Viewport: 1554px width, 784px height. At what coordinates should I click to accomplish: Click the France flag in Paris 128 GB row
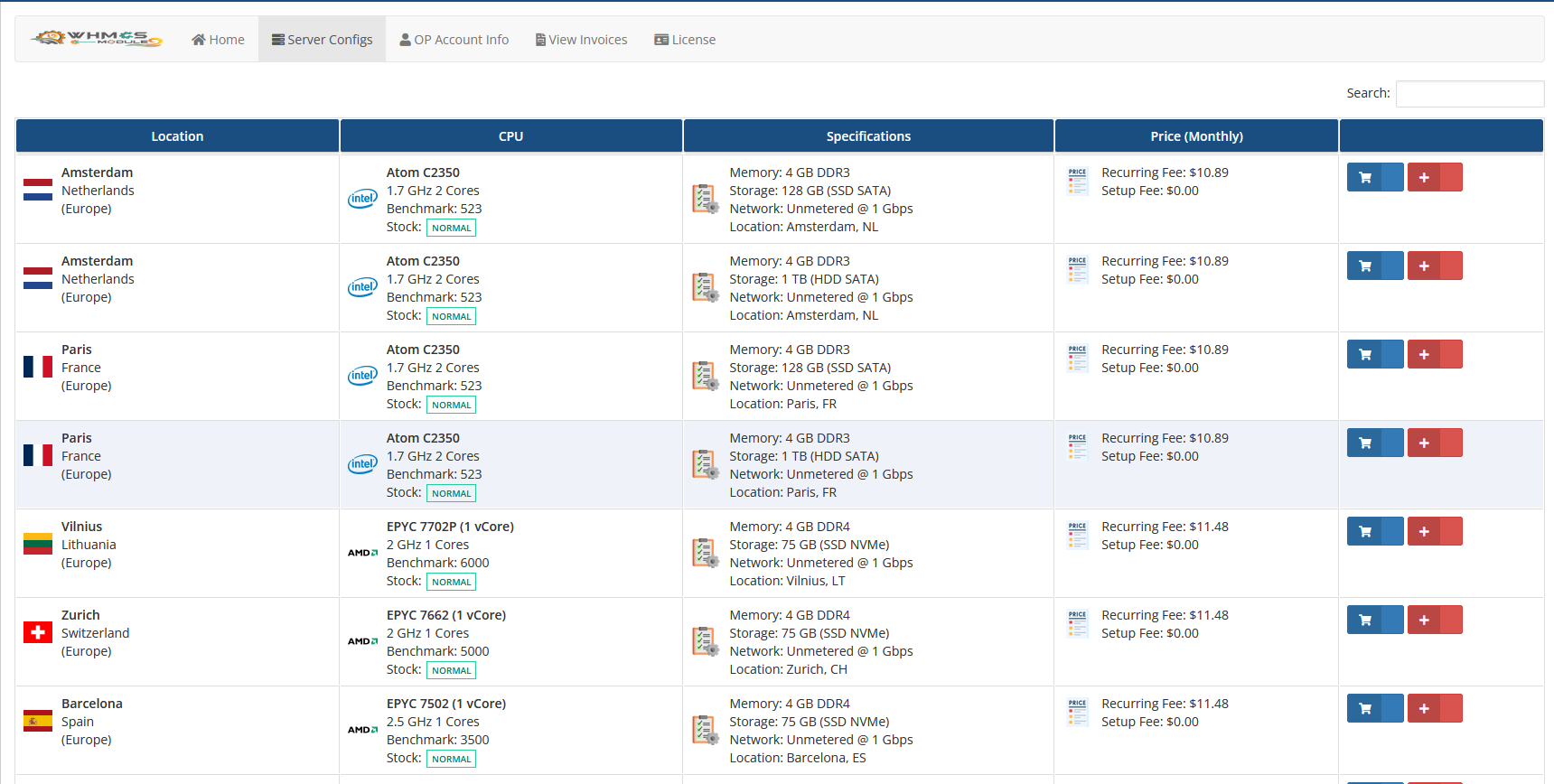38,367
